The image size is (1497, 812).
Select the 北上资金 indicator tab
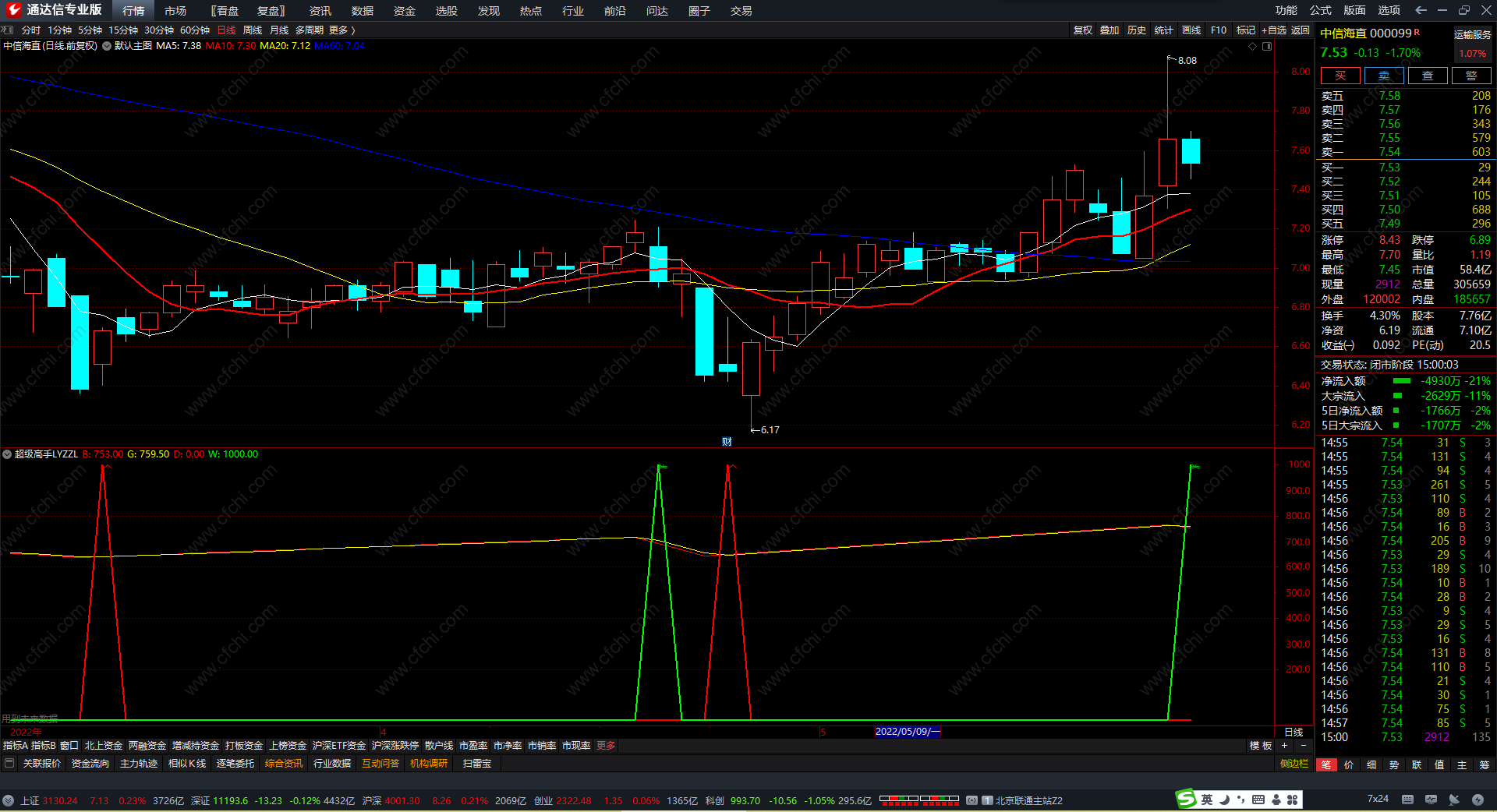tap(104, 746)
